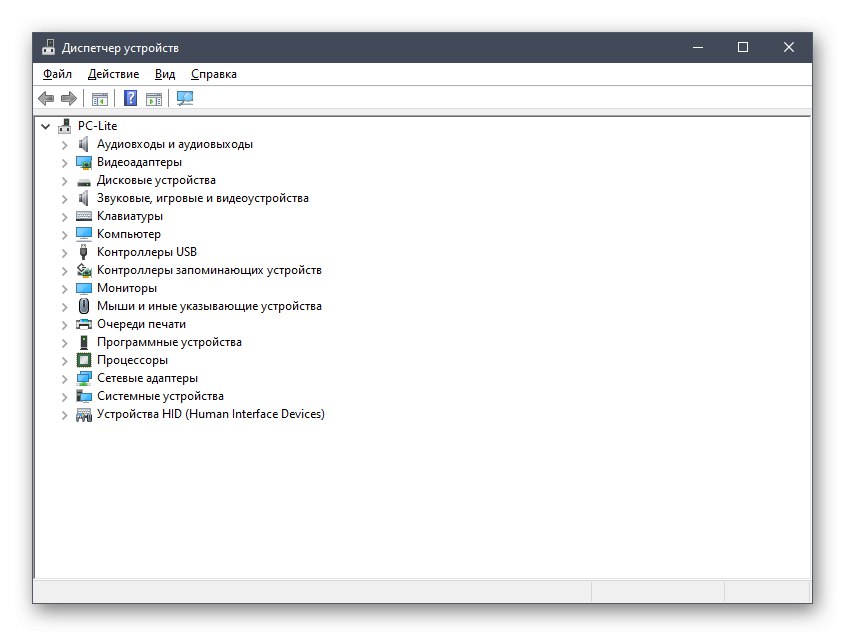Select the Системные устройства label
The width and height of the screenshot is (845, 636).
click(160, 396)
